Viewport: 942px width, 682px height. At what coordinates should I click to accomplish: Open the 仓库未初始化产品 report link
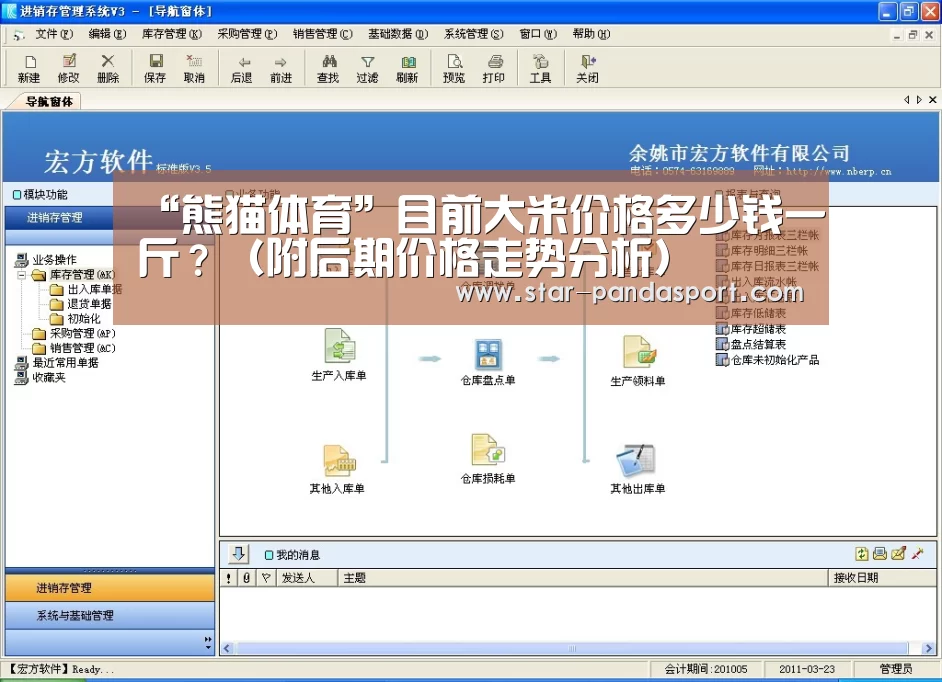pos(767,360)
